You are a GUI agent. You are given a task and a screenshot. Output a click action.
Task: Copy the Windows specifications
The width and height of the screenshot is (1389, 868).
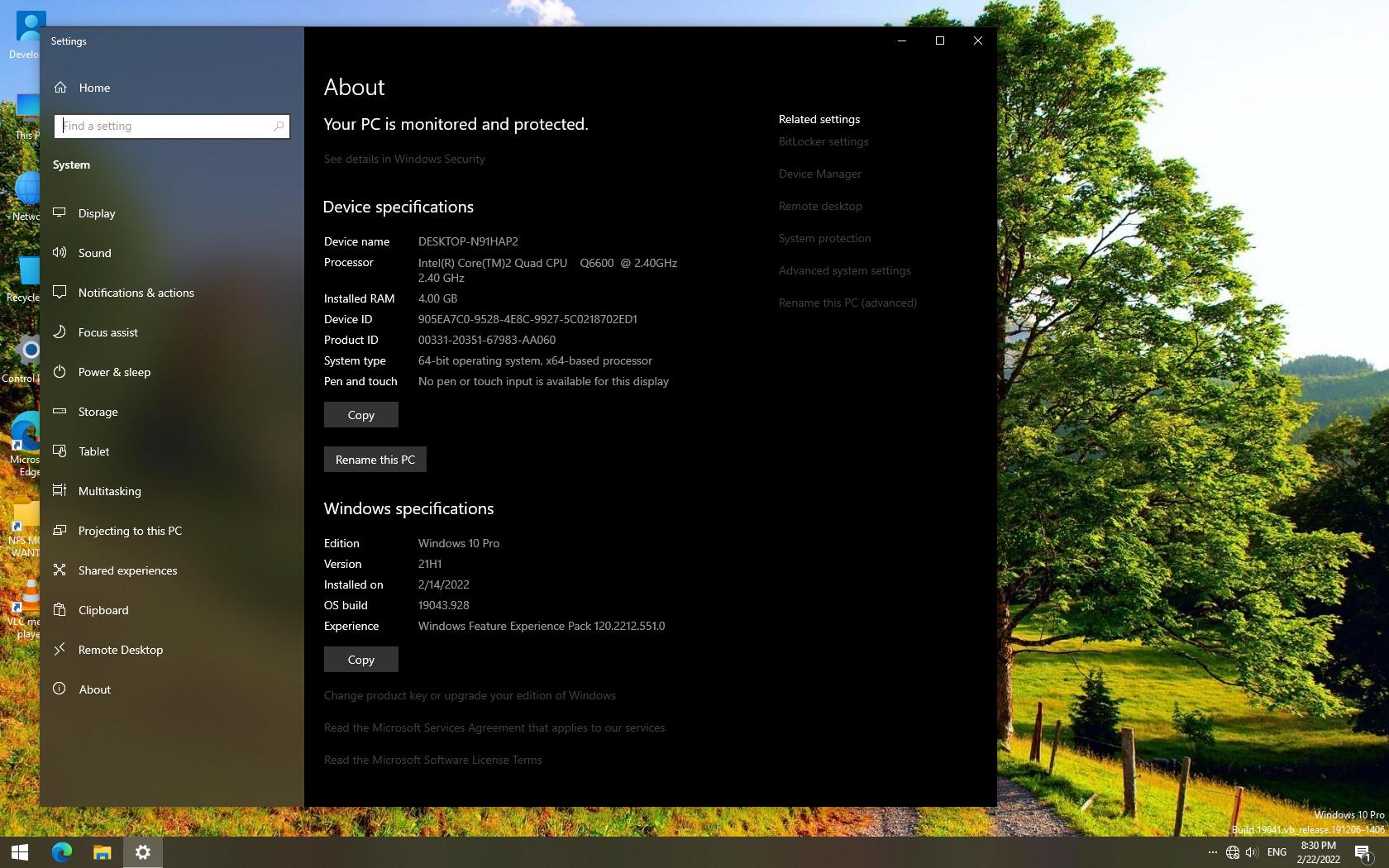pyautogui.click(x=361, y=660)
